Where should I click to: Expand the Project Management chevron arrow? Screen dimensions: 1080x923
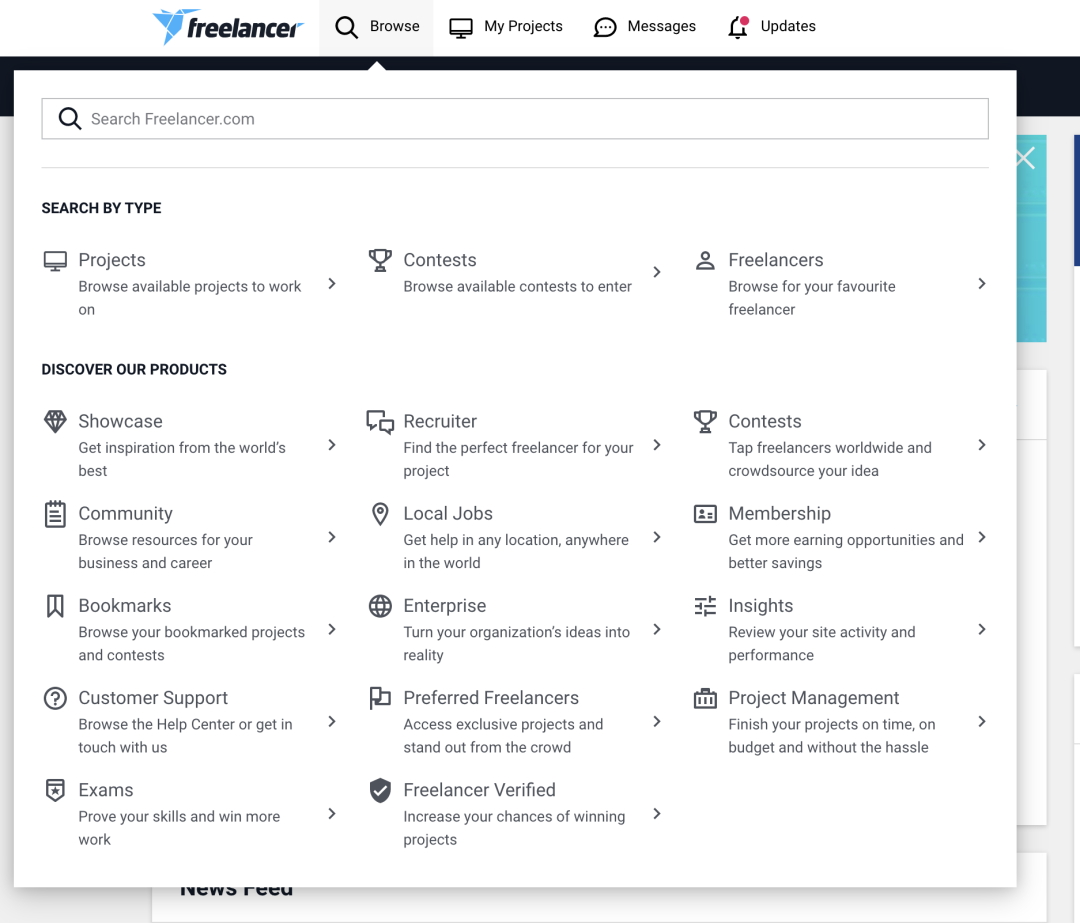[x=982, y=722]
